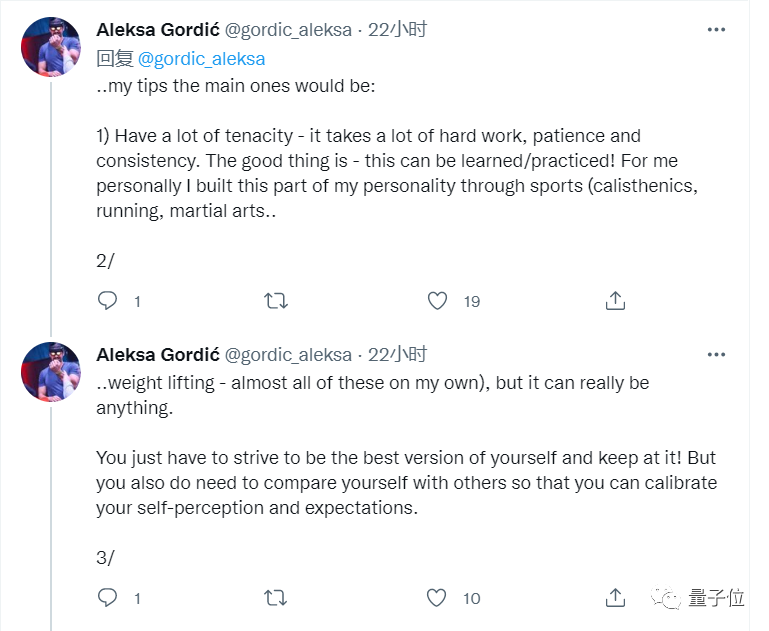Screen dimensions: 769x631
Task: Click the @gordic_aleksa handle in second tweet header
Action: click(288, 355)
